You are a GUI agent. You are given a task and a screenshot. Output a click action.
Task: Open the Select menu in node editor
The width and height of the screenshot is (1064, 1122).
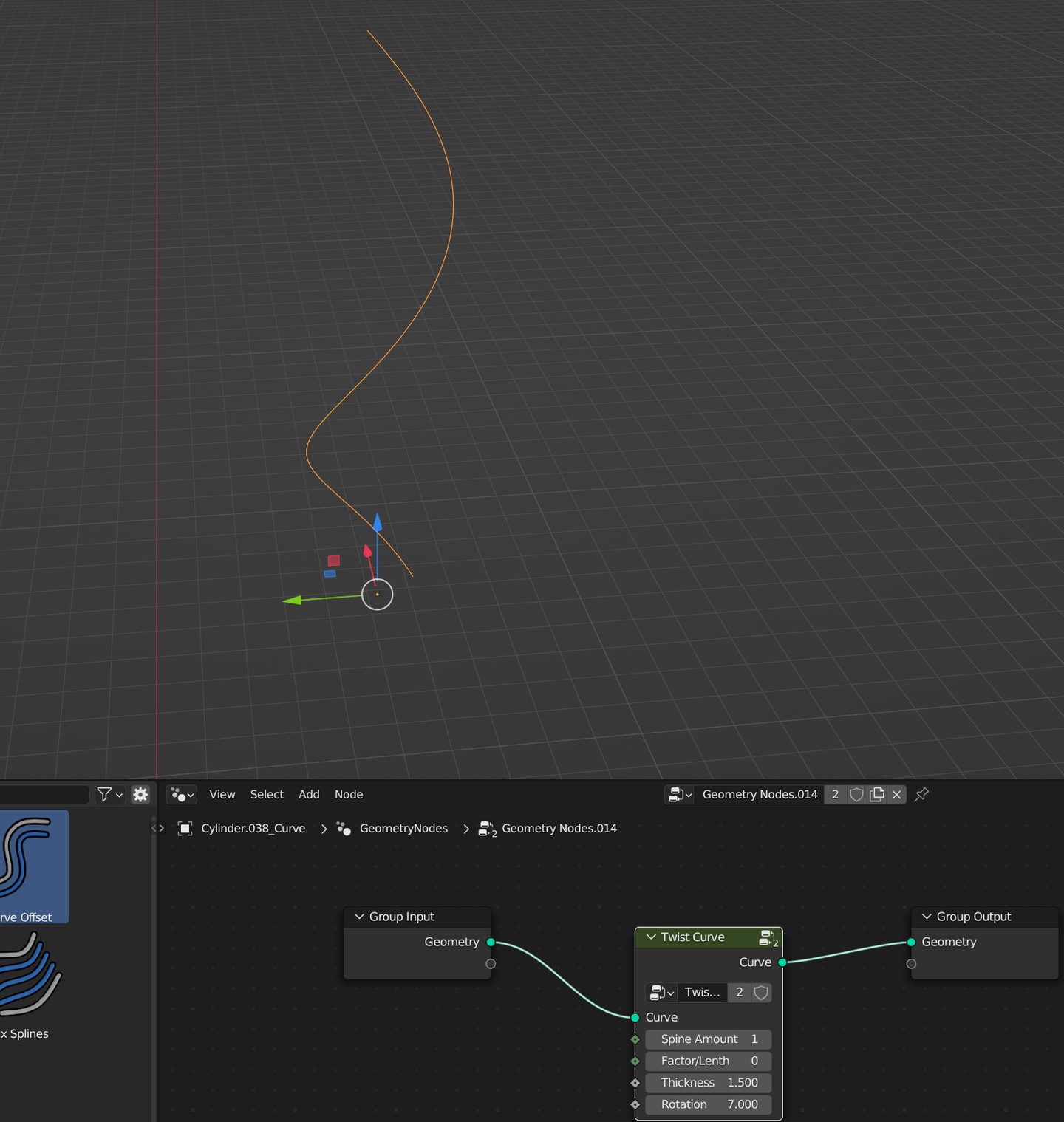click(x=267, y=795)
